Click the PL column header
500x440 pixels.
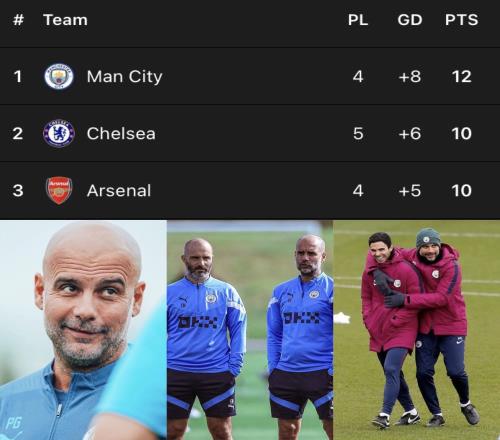point(358,20)
